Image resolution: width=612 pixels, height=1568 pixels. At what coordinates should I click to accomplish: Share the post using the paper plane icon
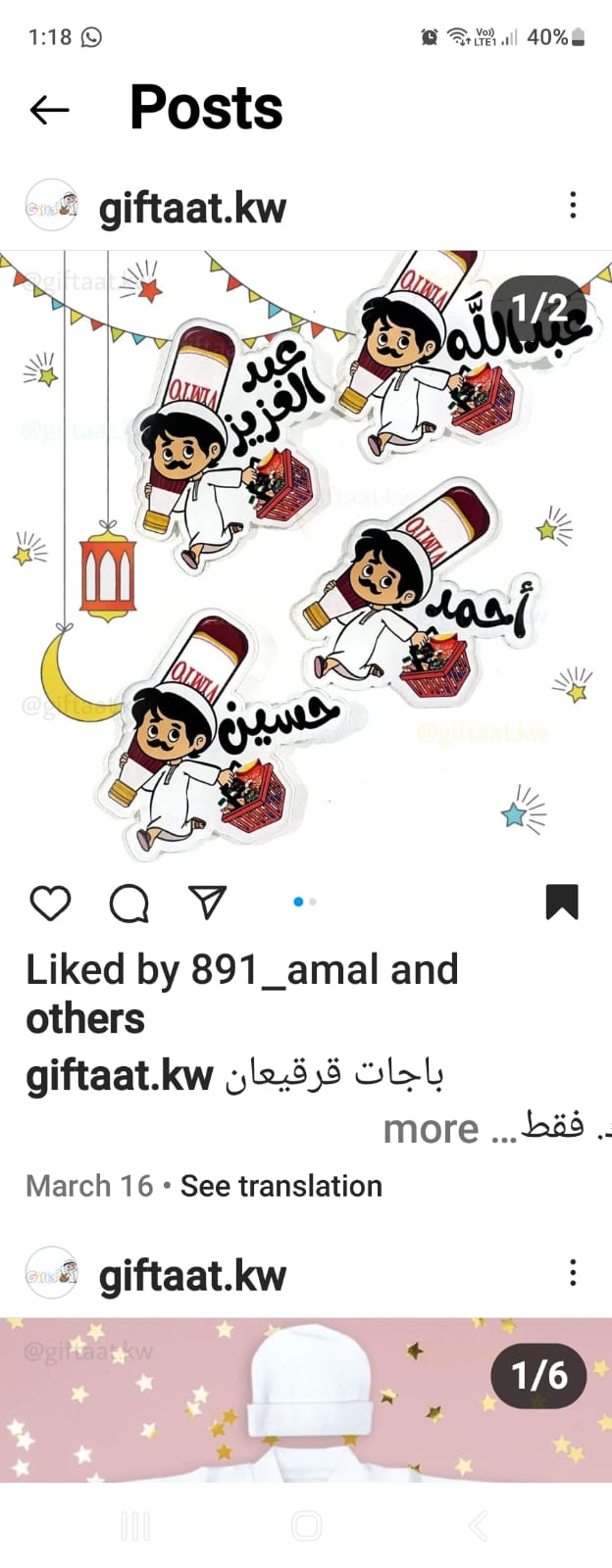coord(207,902)
